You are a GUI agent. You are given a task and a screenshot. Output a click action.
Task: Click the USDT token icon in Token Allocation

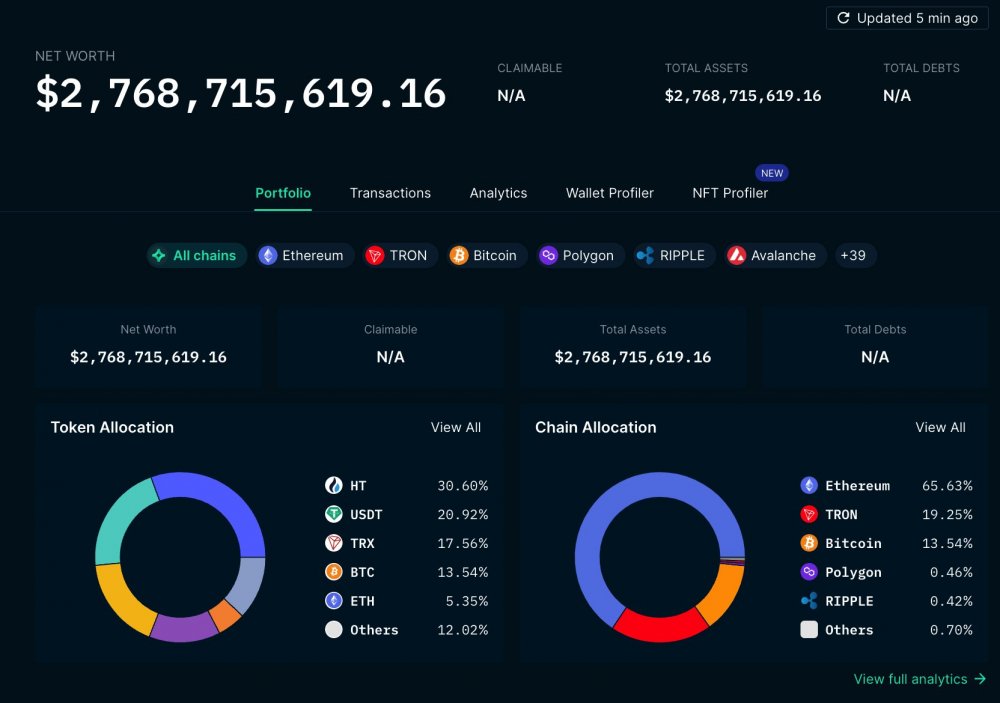[x=334, y=514]
